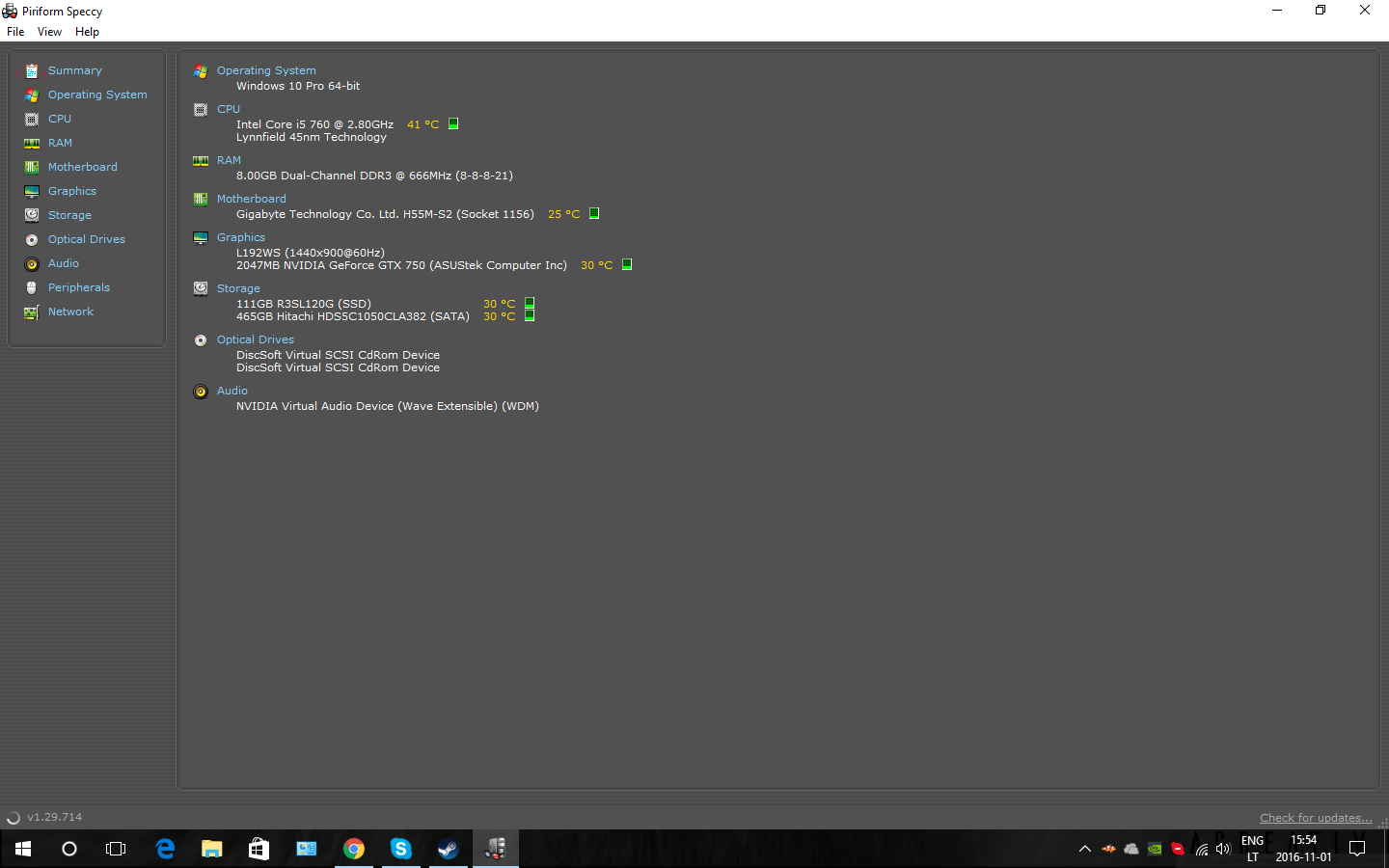The height and width of the screenshot is (868, 1389).
Task: Go to Operating System section in sidebar
Action: click(97, 95)
